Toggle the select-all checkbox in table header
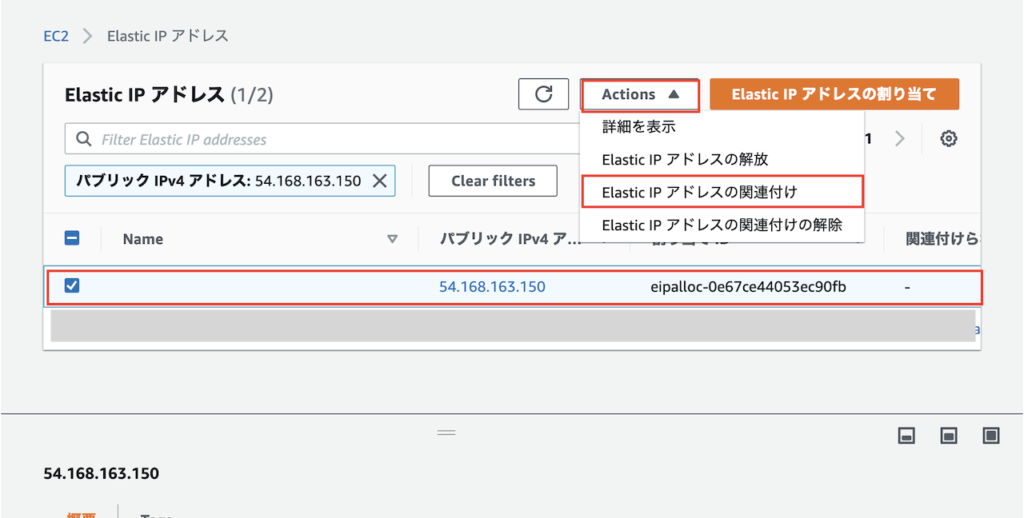1024x518 pixels. pyautogui.click(x=72, y=239)
